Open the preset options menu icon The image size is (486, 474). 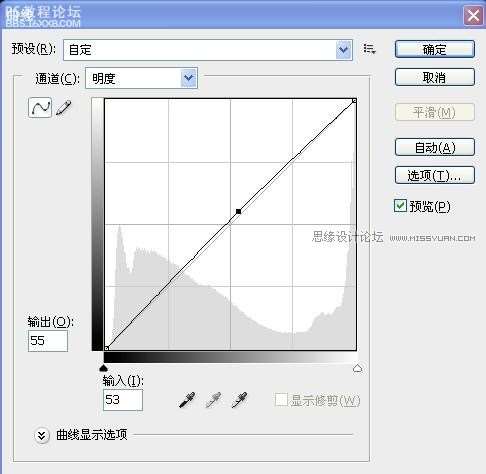(369, 49)
